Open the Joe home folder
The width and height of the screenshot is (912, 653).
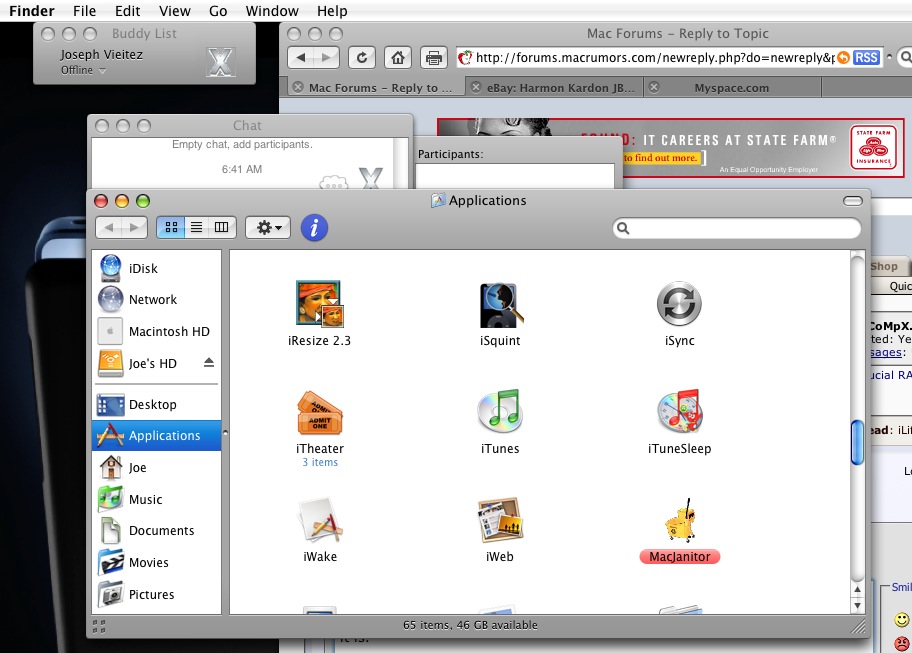pos(156,468)
